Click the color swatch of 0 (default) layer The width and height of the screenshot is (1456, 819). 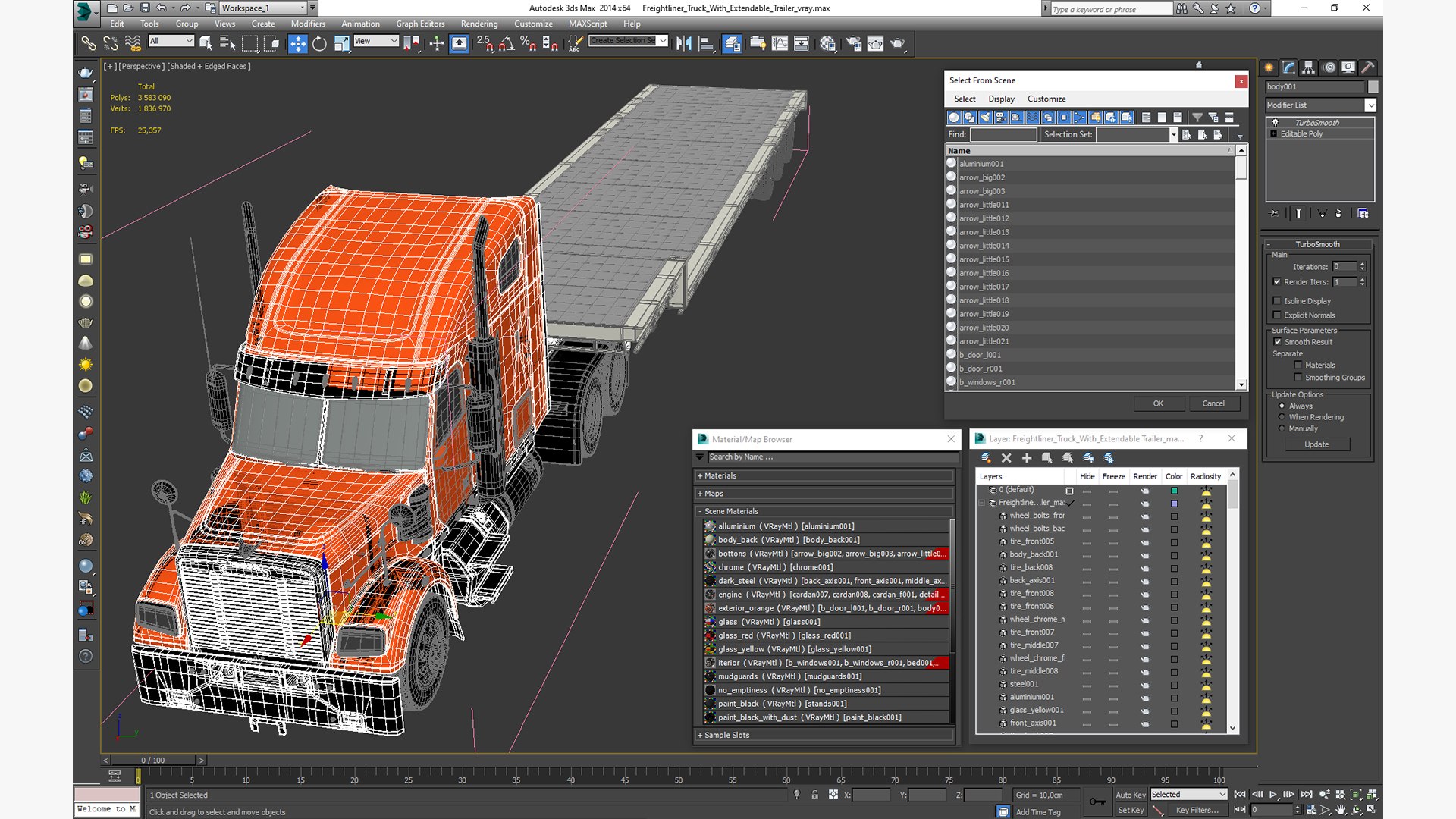click(x=1174, y=491)
